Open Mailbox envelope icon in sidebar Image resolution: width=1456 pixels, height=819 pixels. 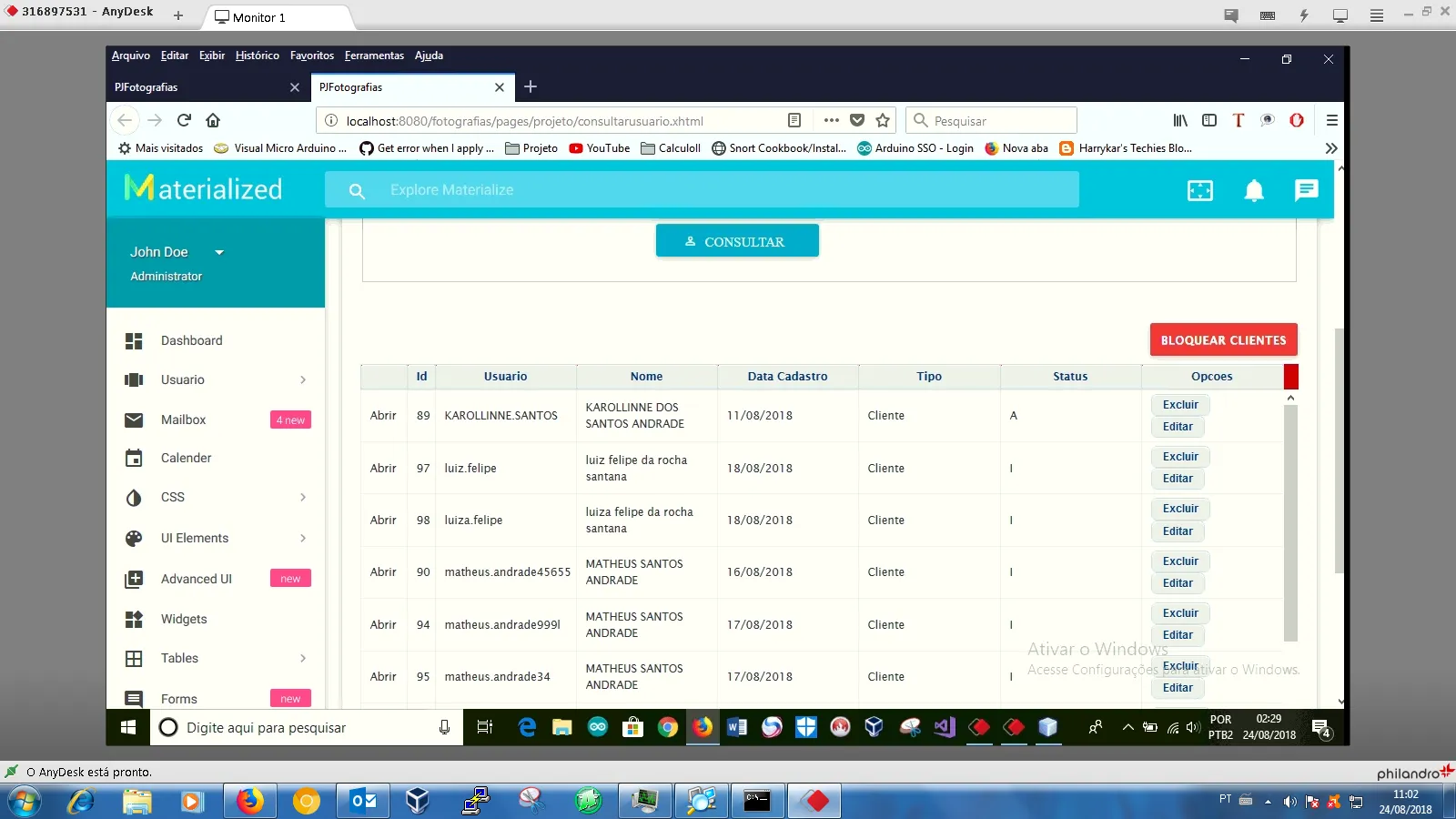coord(134,420)
